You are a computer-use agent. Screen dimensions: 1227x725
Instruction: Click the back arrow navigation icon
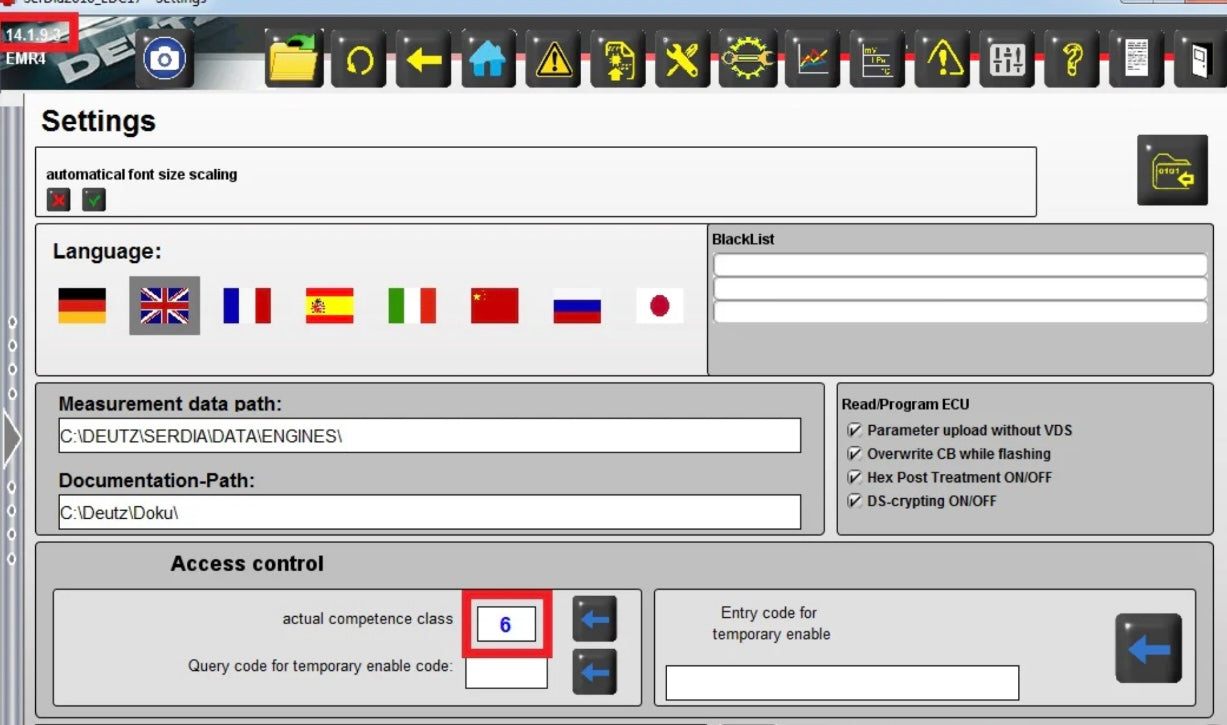click(x=423, y=60)
